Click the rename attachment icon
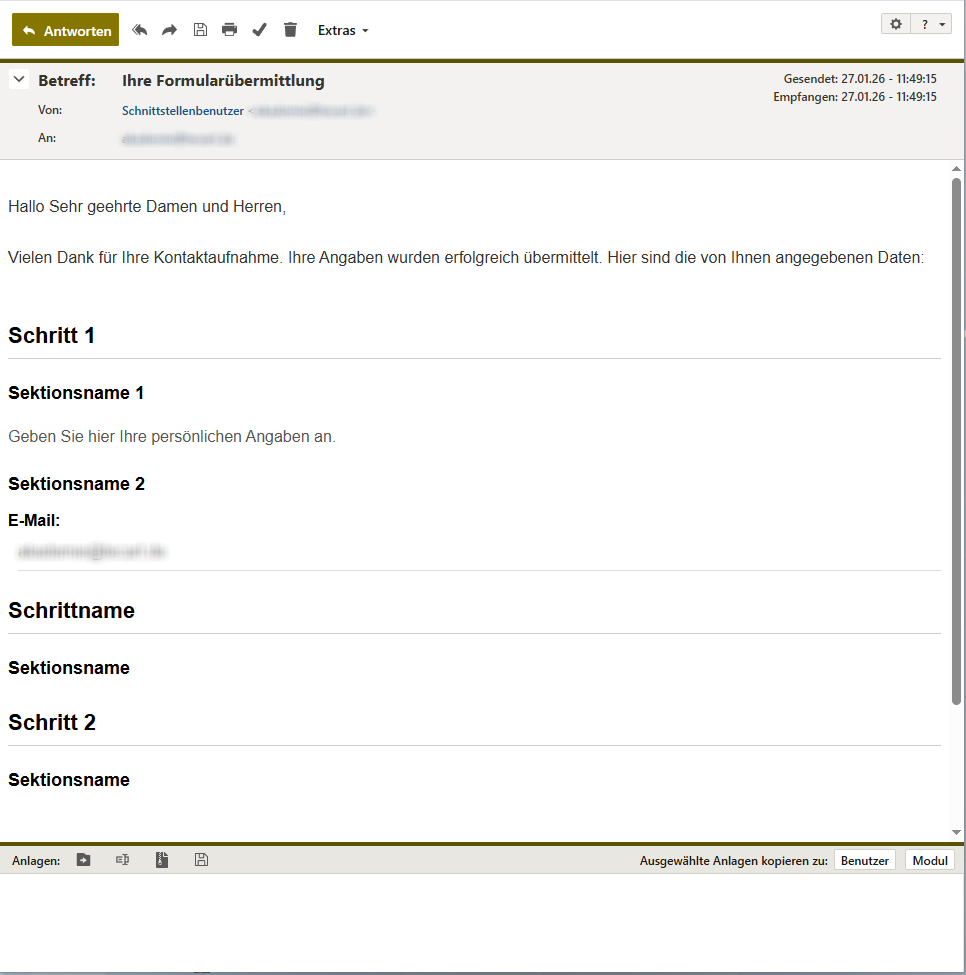This screenshot has width=966, height=975. click(x=122, y=860)
